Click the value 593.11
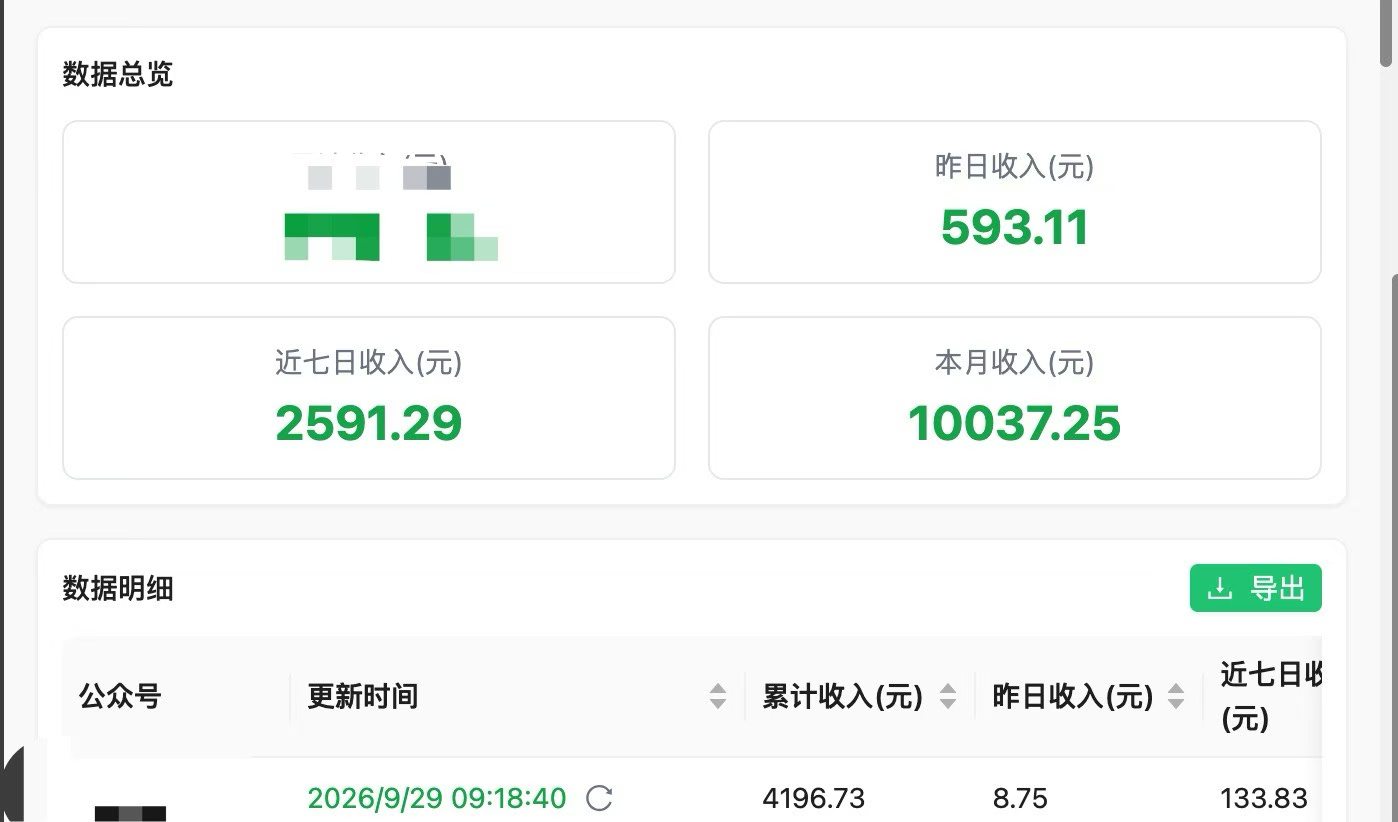The width and height of the screenshot is (1398, 822). pyautogui.click(x=1015, y=228)
